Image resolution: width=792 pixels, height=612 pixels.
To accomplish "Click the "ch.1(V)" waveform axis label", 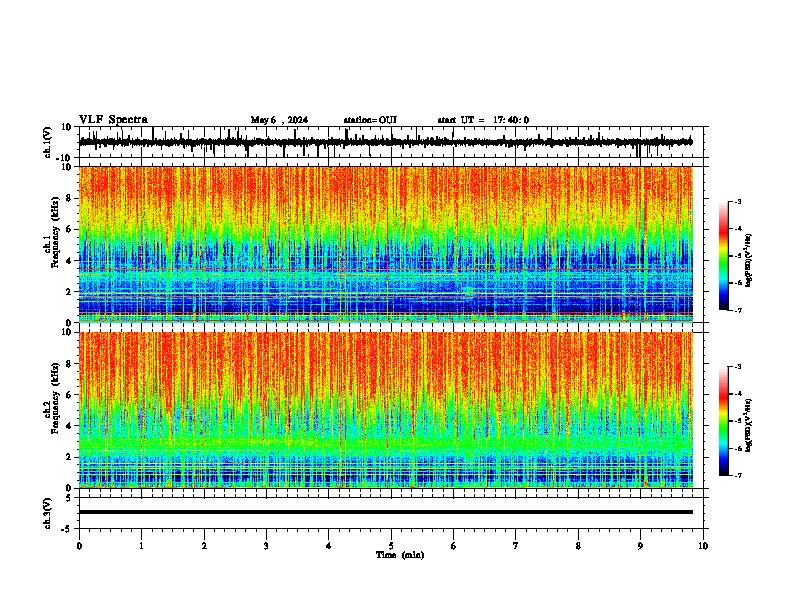I will pos(48,142).
